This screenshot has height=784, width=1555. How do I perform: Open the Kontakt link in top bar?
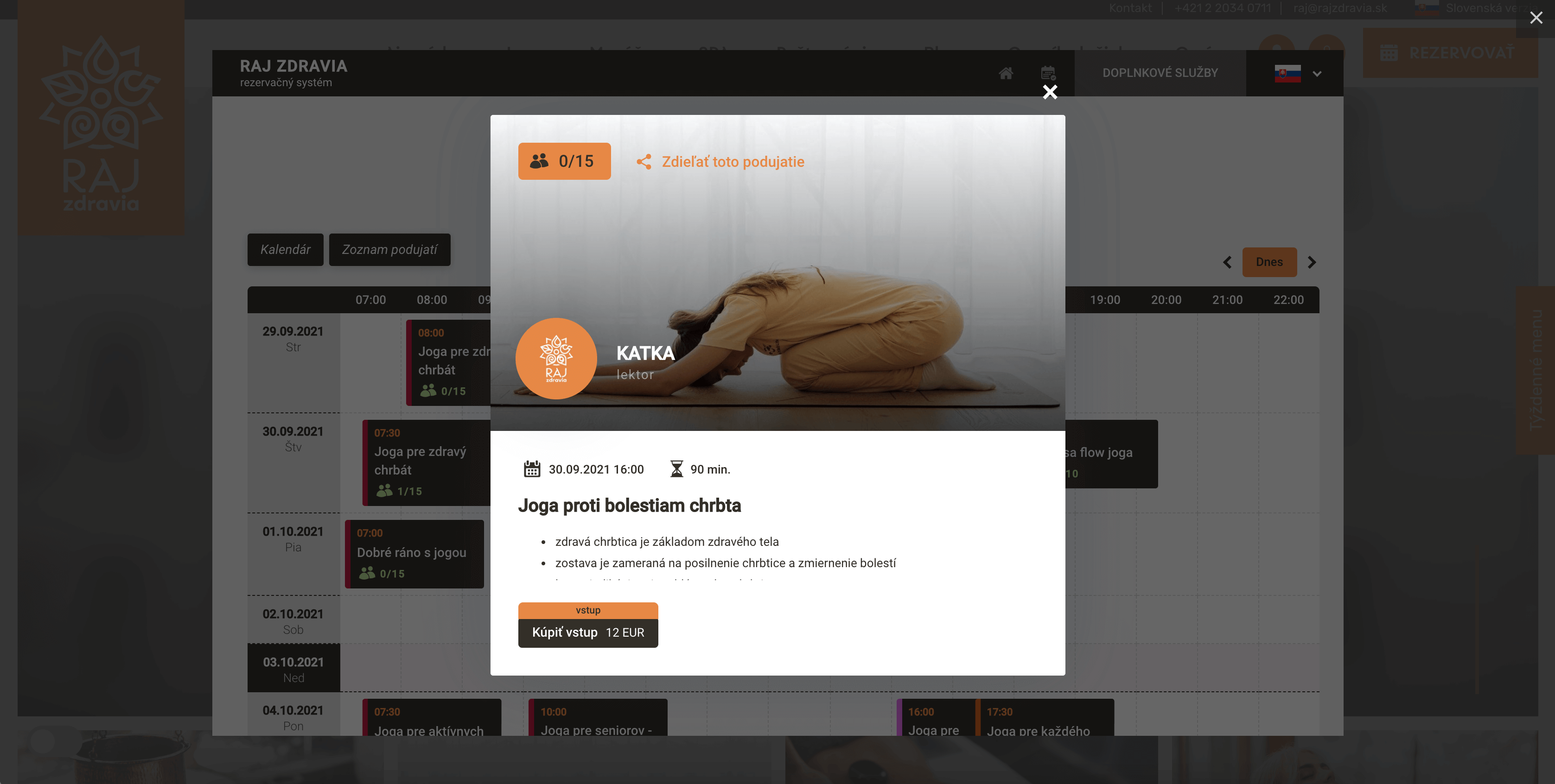pyautogui.click(x=1130, y=8)
